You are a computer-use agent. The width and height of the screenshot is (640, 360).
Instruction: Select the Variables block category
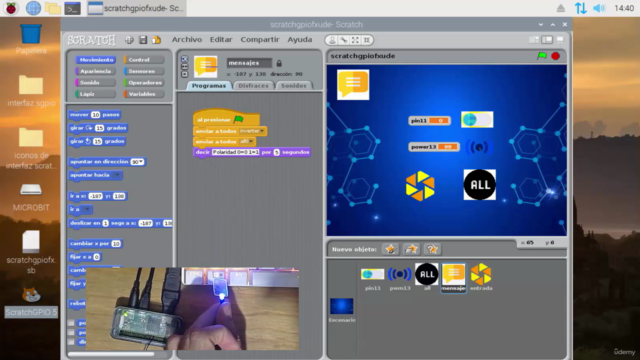[x=144, y=94]
